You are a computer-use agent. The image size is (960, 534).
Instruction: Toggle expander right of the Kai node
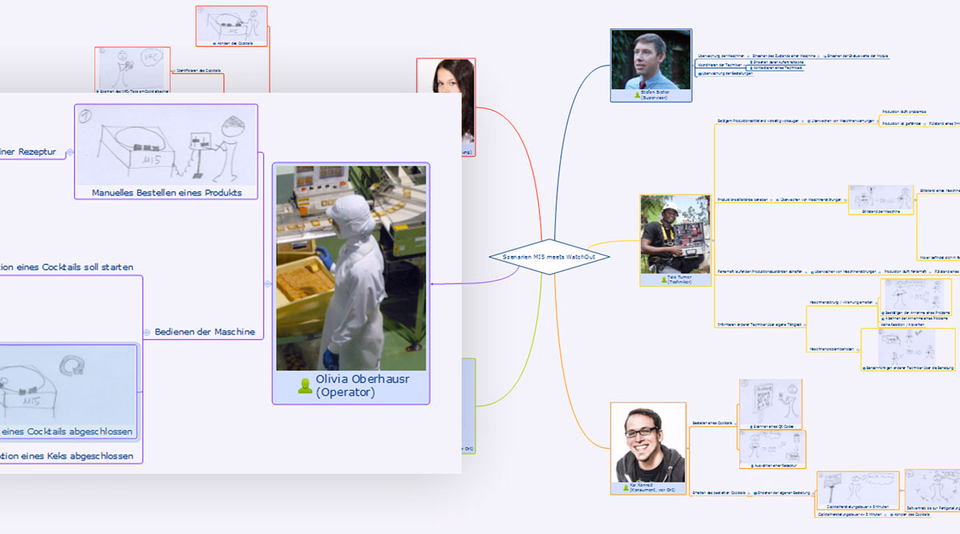point(688,449)
